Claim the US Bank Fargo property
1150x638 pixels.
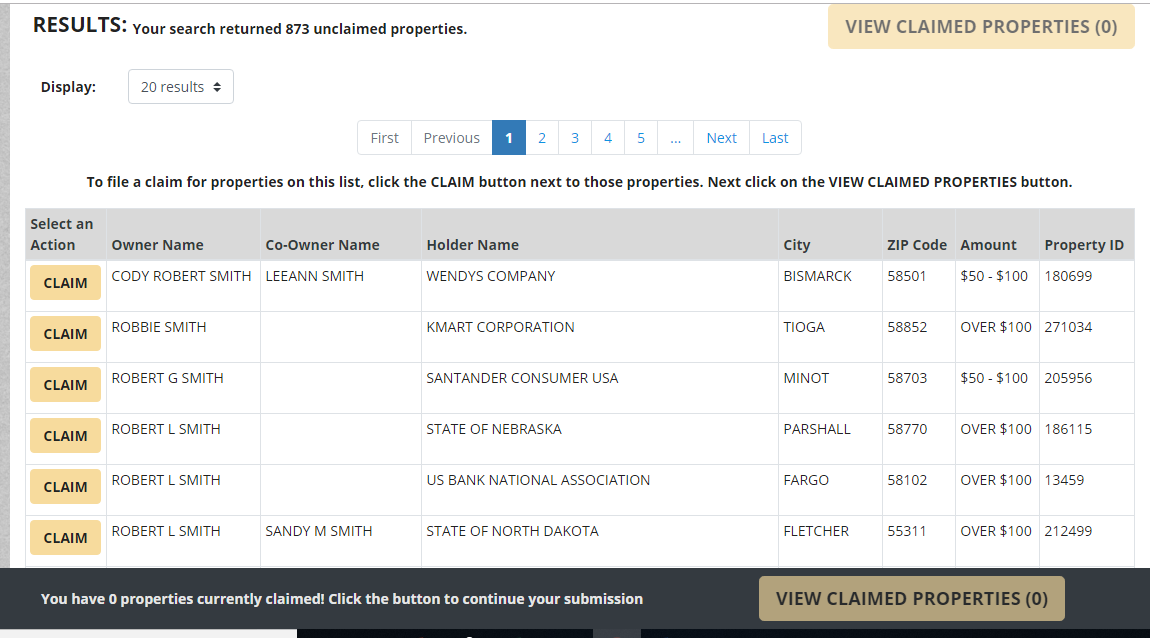point(64,486)
